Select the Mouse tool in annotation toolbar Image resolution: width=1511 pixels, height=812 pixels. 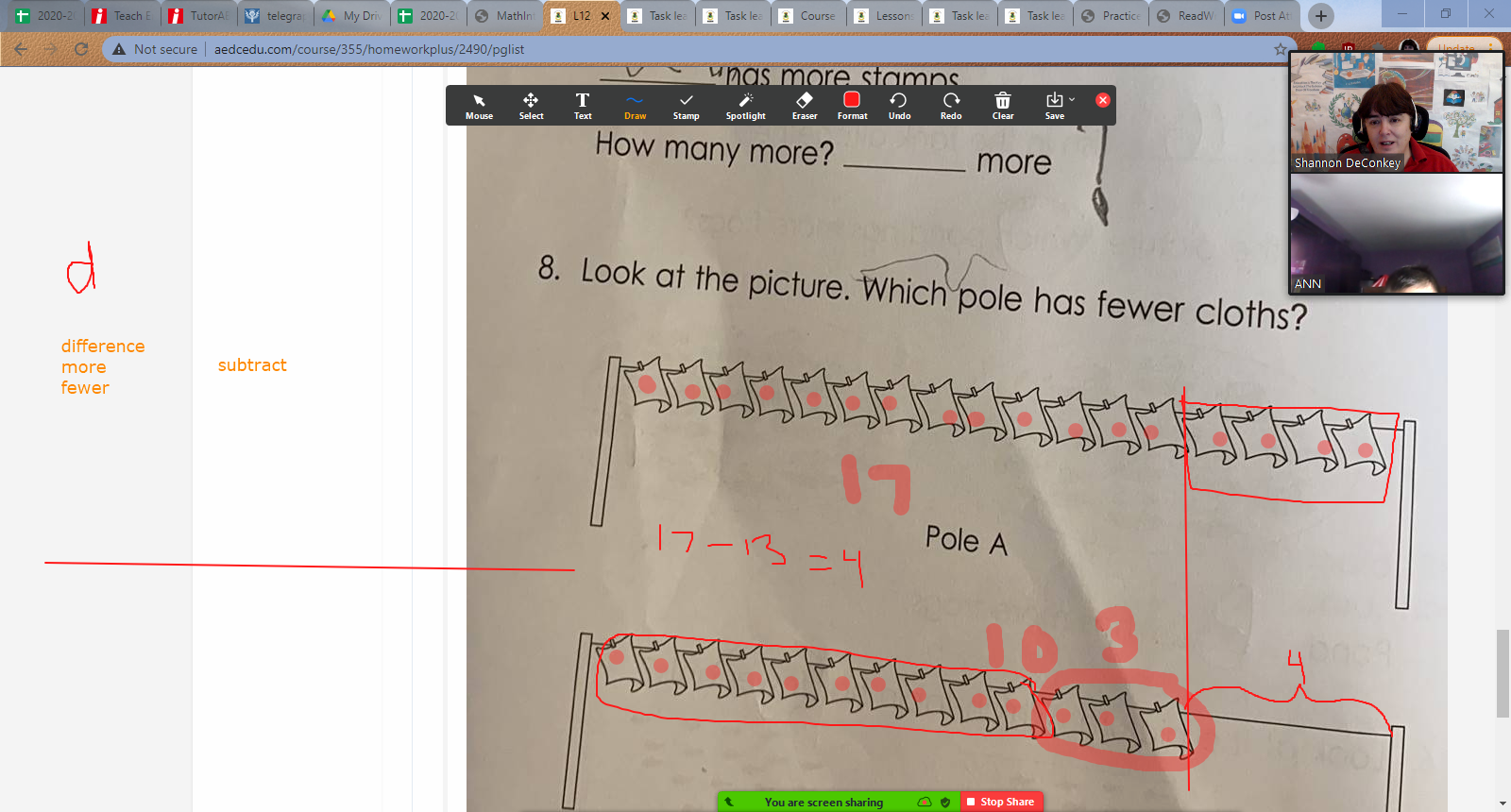pyautogui.click(x=479, y=106)
